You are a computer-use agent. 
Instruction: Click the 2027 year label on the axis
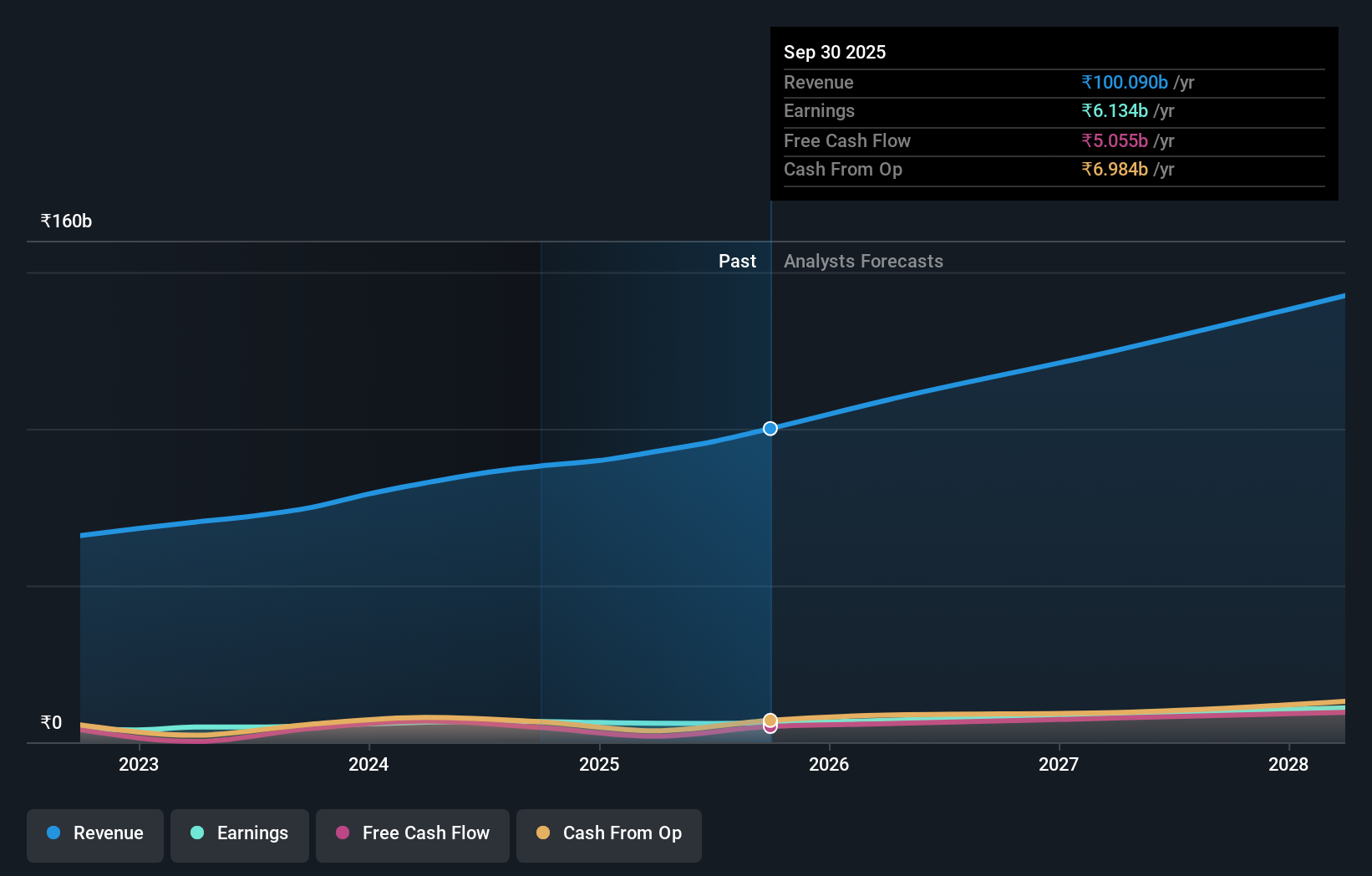1059,764
